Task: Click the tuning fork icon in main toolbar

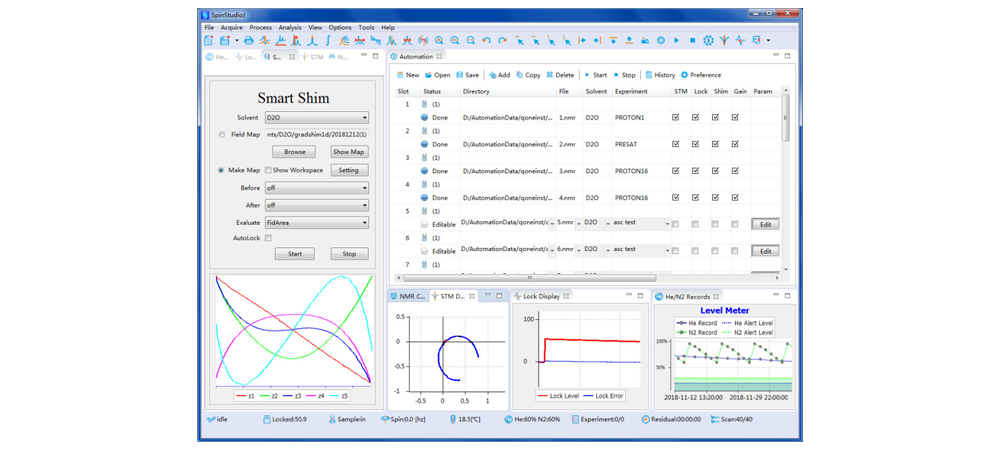Action: [724, 40]
